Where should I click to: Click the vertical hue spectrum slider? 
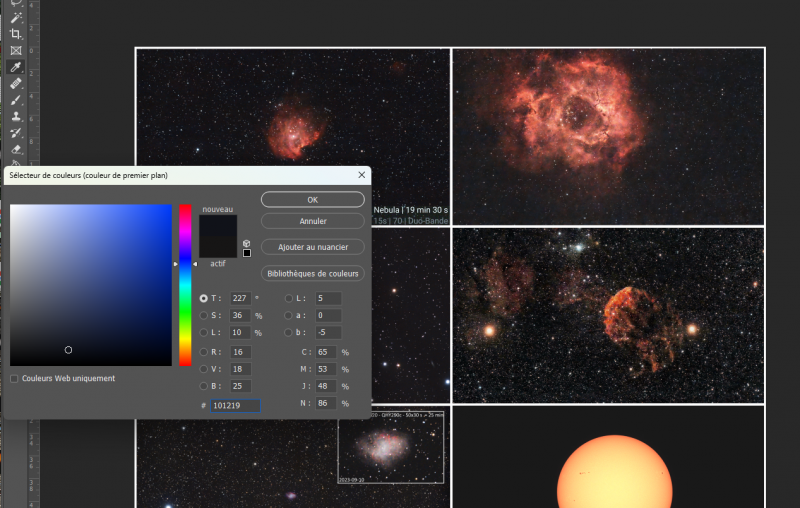[185, 285]
